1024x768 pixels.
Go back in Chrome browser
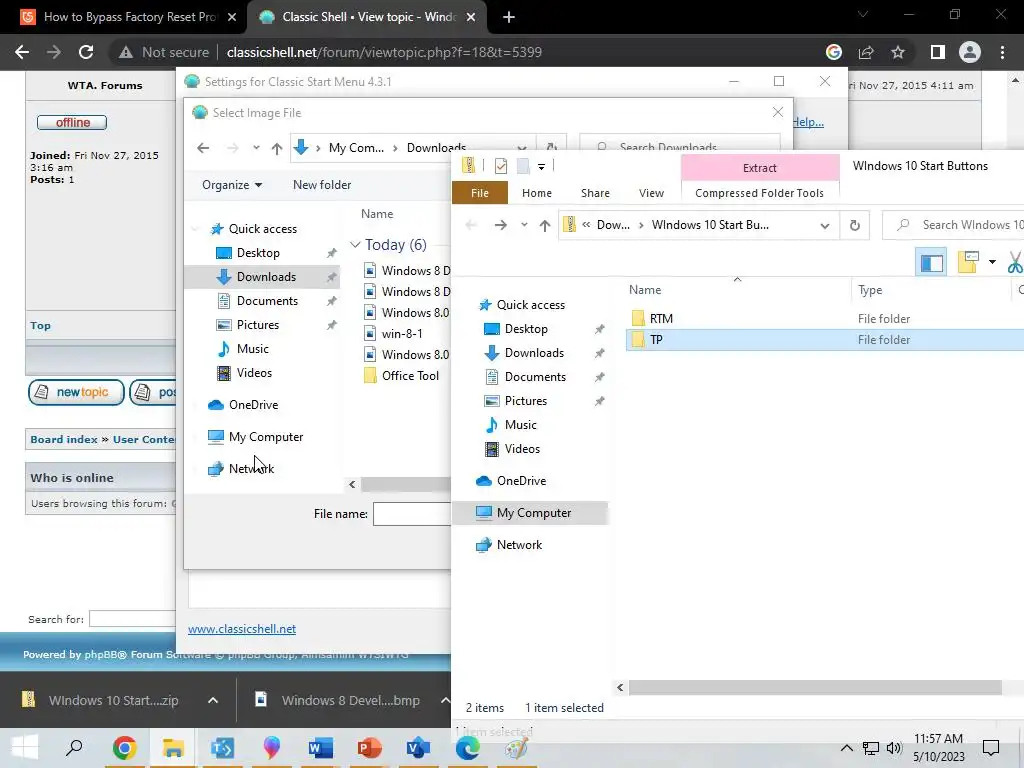coord(22,52)
